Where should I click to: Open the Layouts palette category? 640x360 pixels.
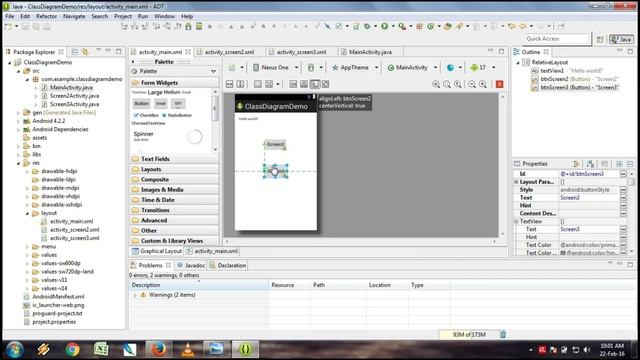click(175, 169)
